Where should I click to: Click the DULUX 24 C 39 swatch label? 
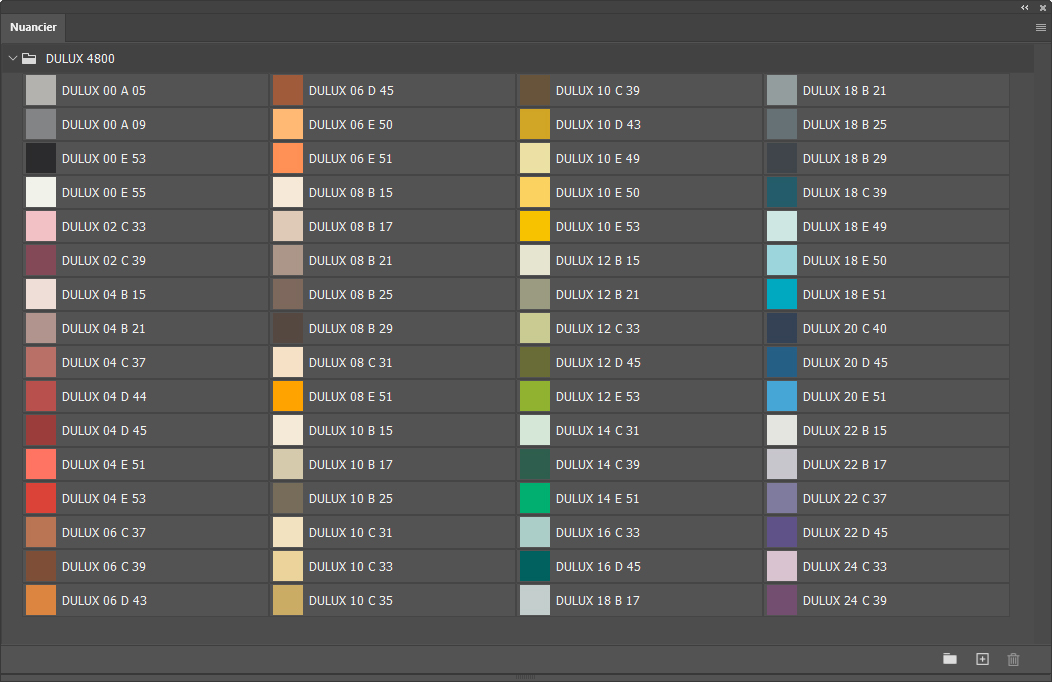click(x=844, y=601)
